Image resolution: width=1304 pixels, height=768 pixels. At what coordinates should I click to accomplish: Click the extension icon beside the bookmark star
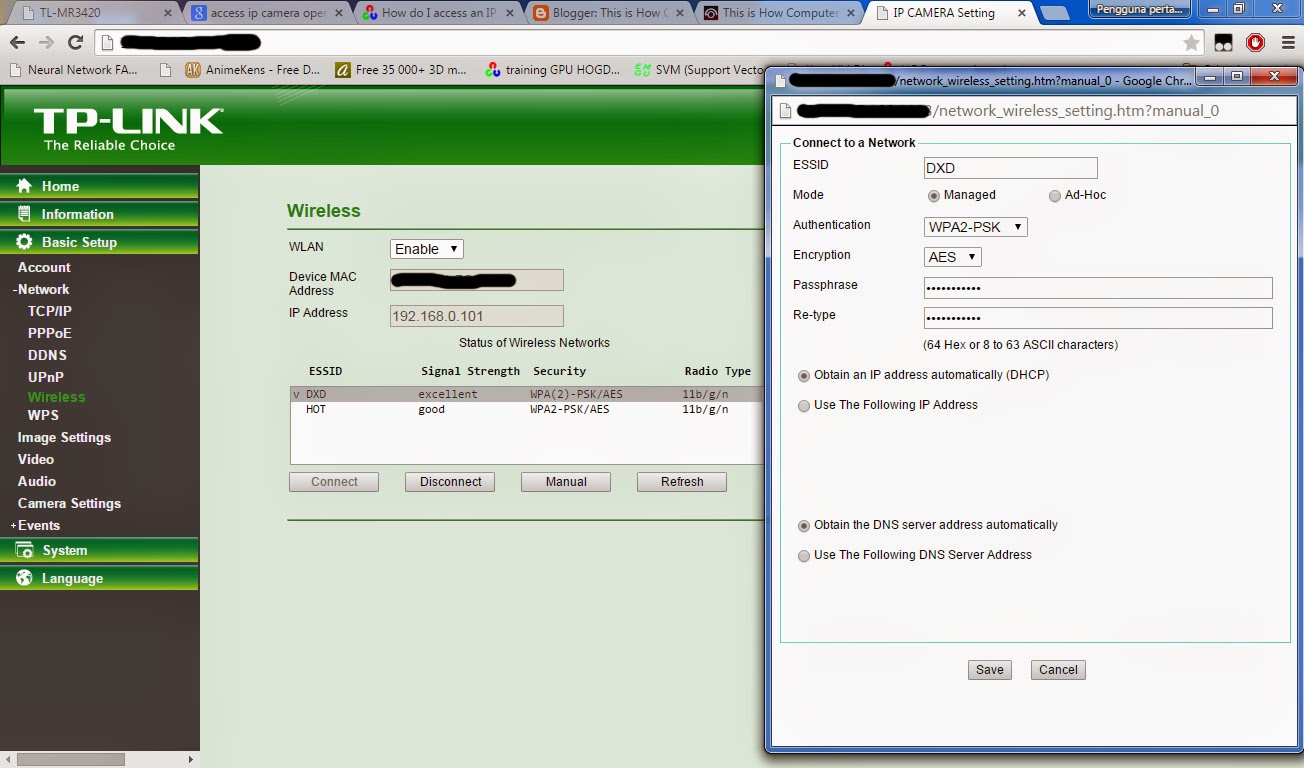coord(1224,43)
